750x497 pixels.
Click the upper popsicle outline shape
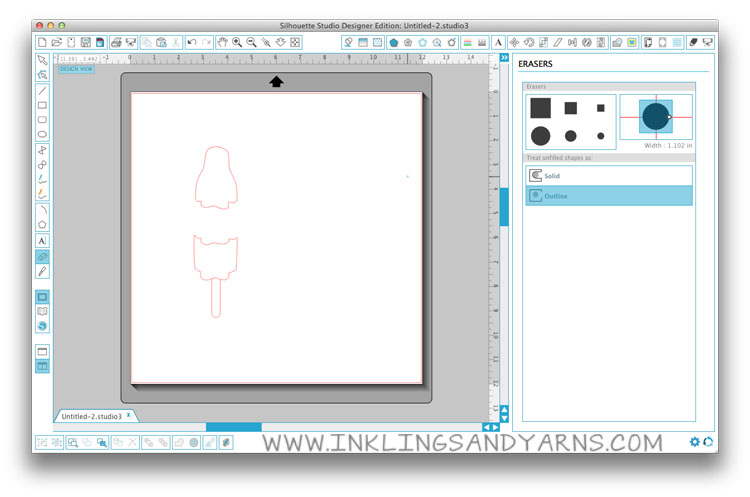[x=216, y=178]
